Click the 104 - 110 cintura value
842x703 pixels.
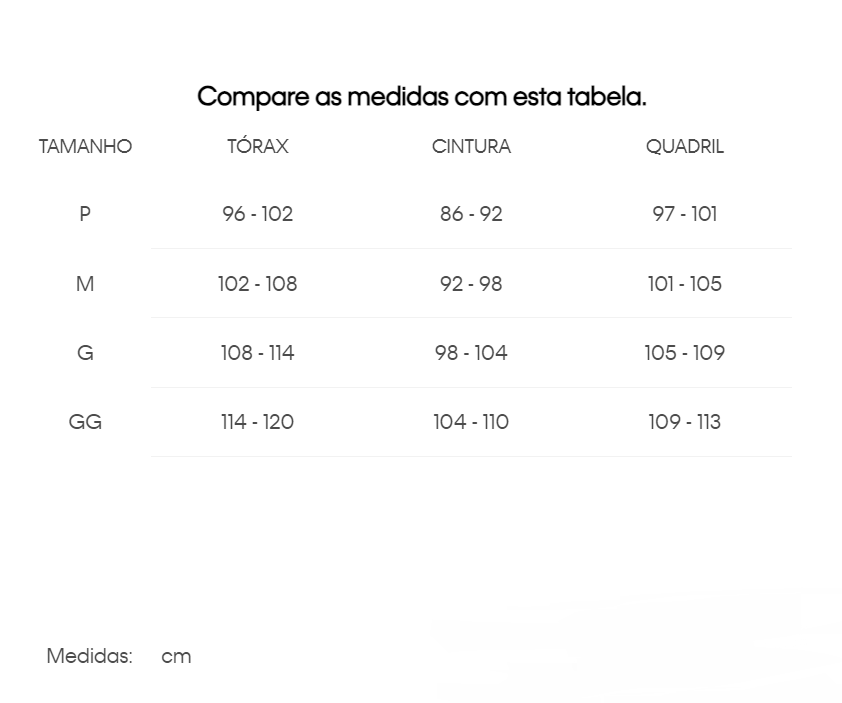(x=471, y=422)
